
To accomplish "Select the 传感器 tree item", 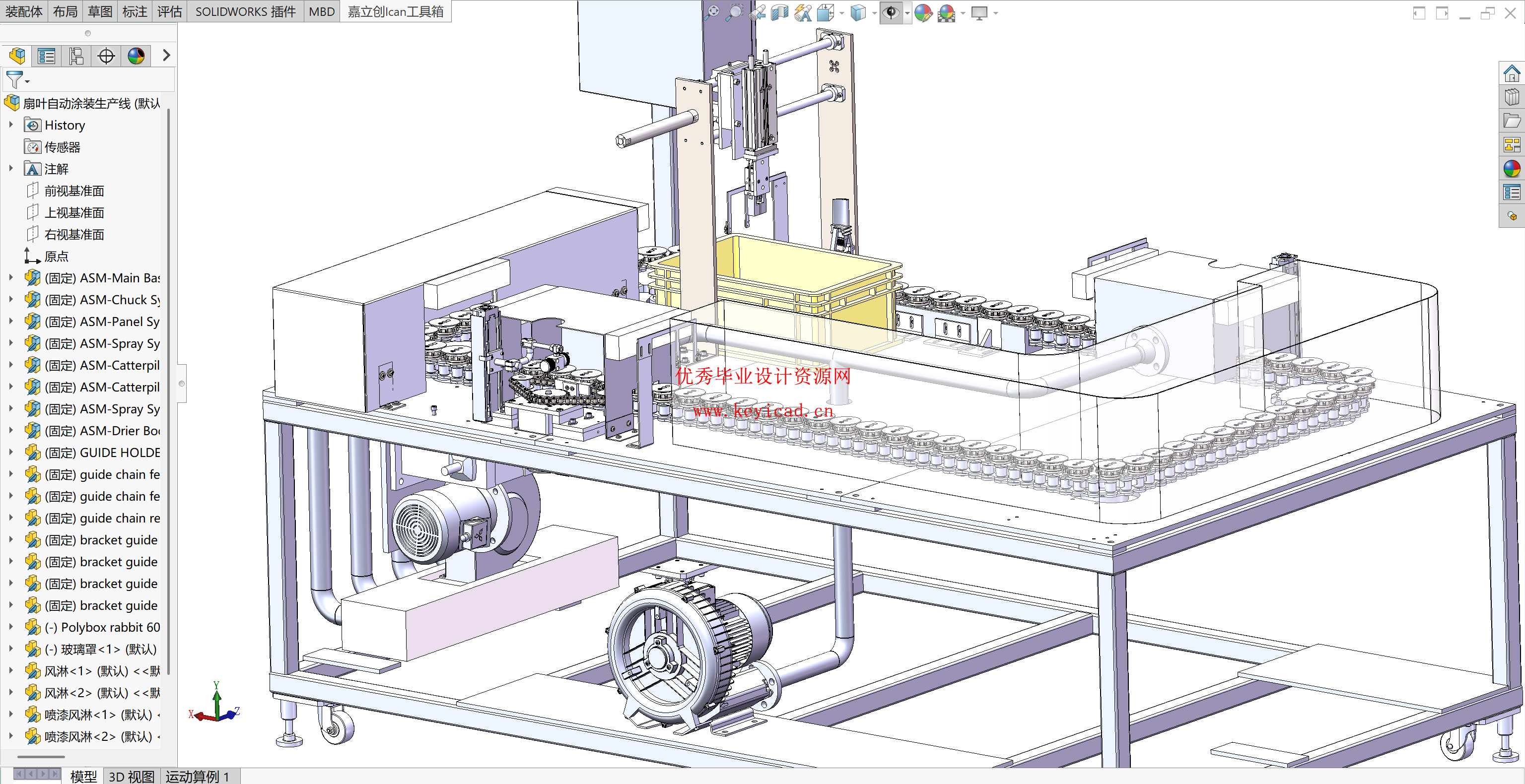I will coord(52,147).
